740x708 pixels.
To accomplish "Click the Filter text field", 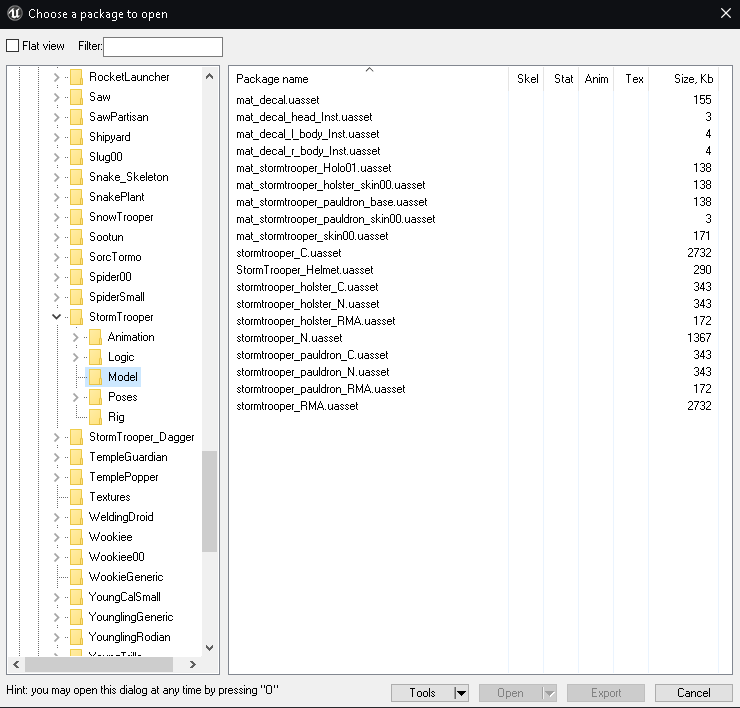I will coord(163,47).
